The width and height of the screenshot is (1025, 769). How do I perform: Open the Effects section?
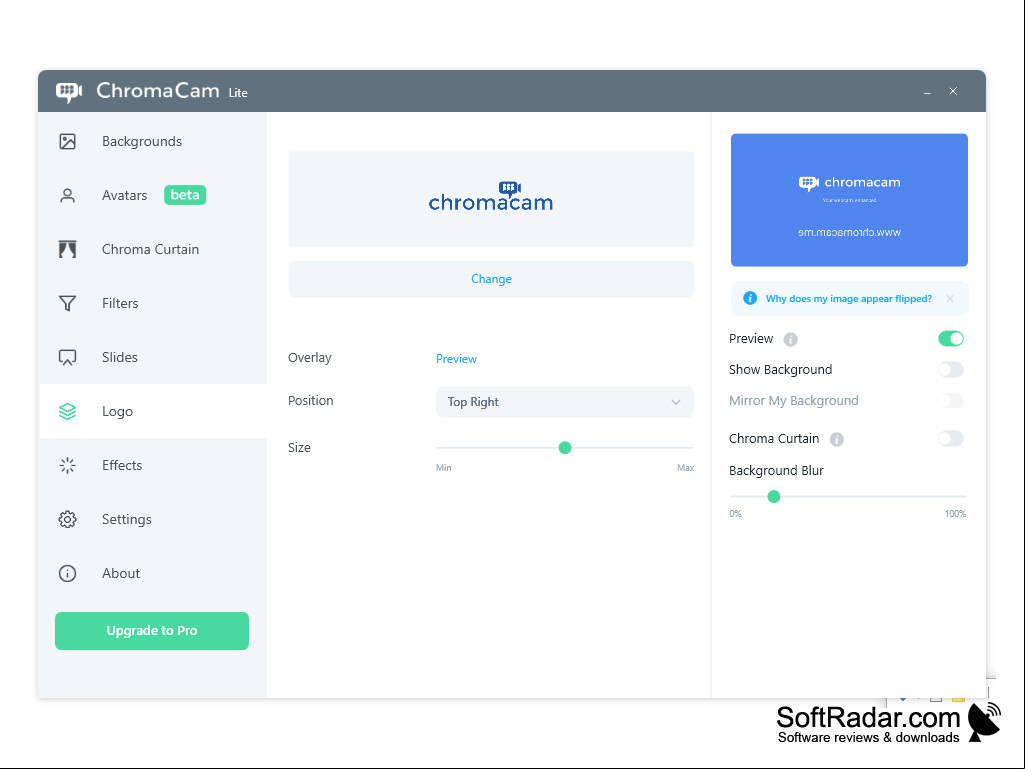(x=153, y=466)
